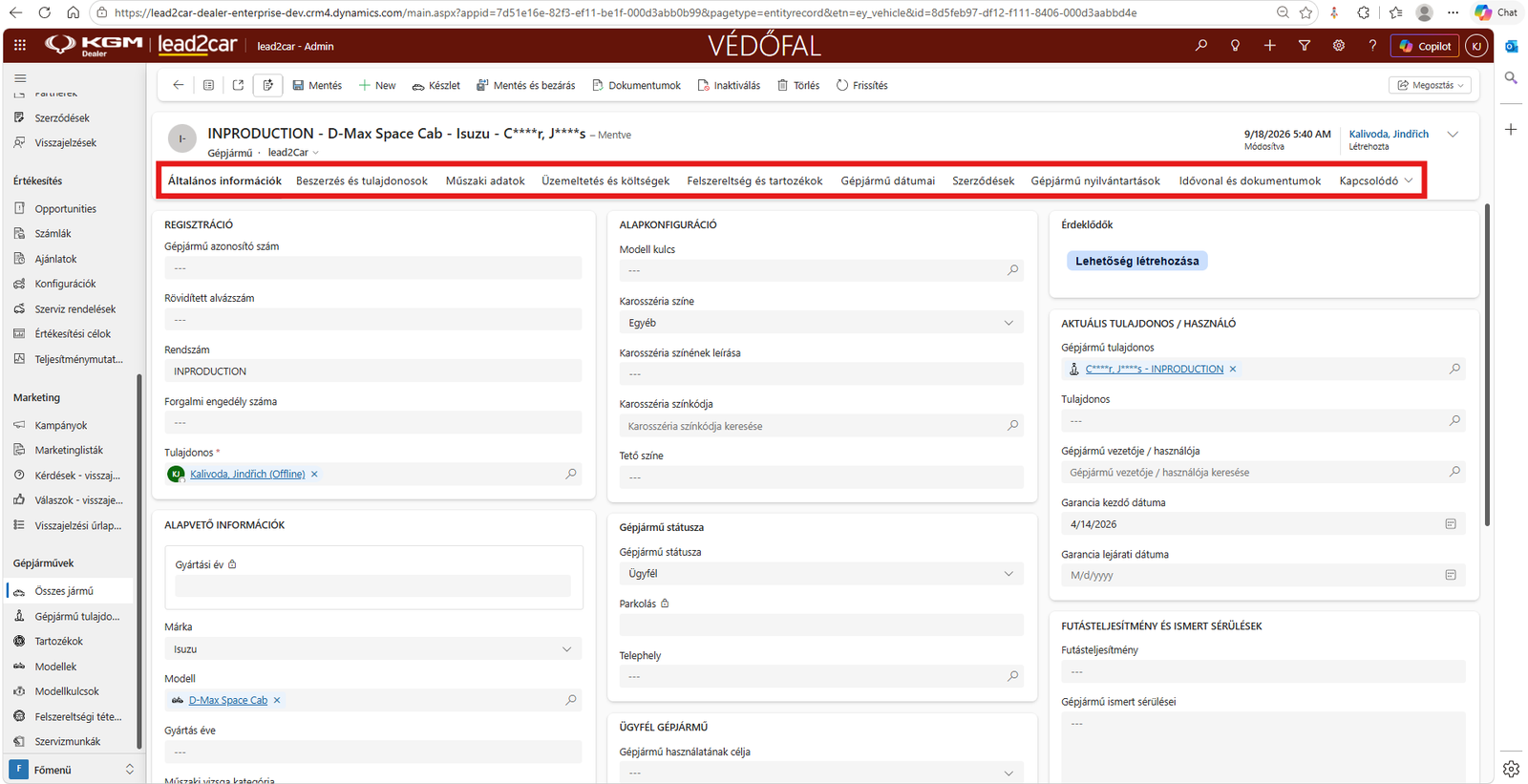This screenshot has width=1528, height=784.
Task: Open record in new window icon
Action: pyautogui.click(x=238, y=85)
